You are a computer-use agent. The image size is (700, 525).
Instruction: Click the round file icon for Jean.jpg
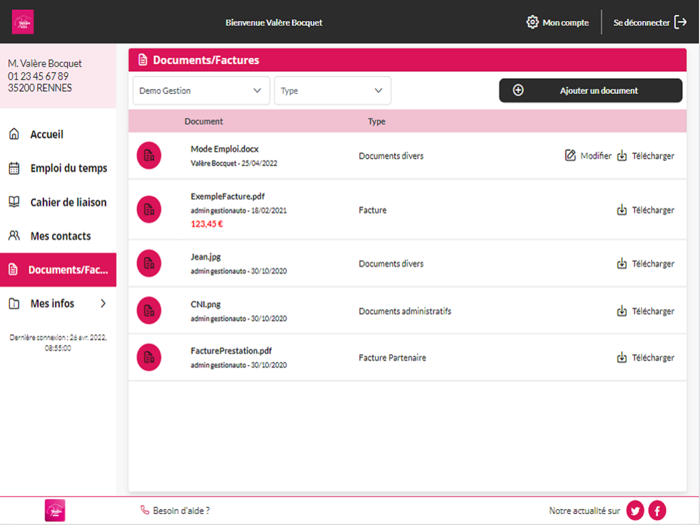pos(149,263)
